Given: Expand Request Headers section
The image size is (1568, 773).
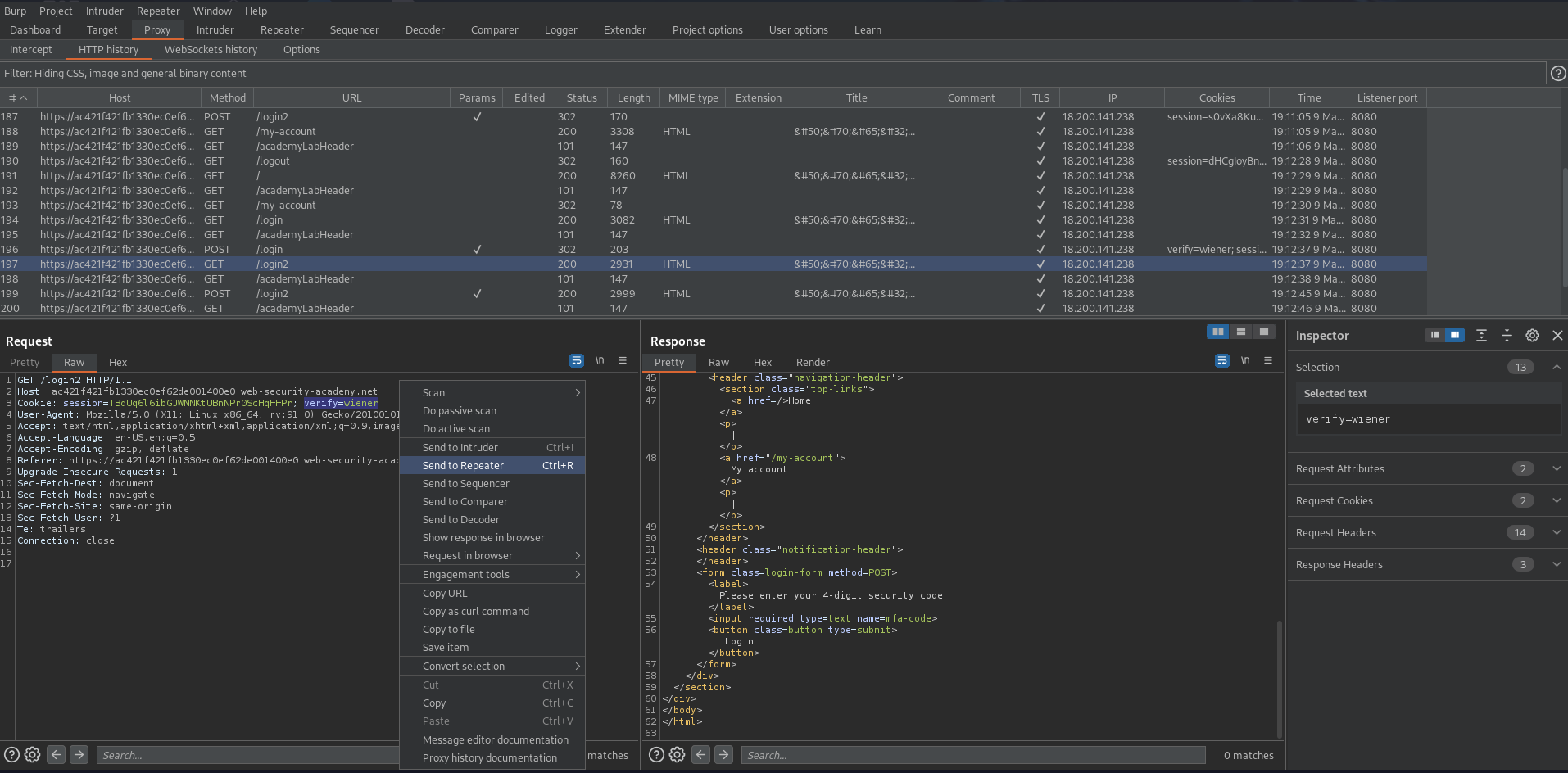Looking at the screenshot, I should pyautogui.click(x=1556, y=532).
